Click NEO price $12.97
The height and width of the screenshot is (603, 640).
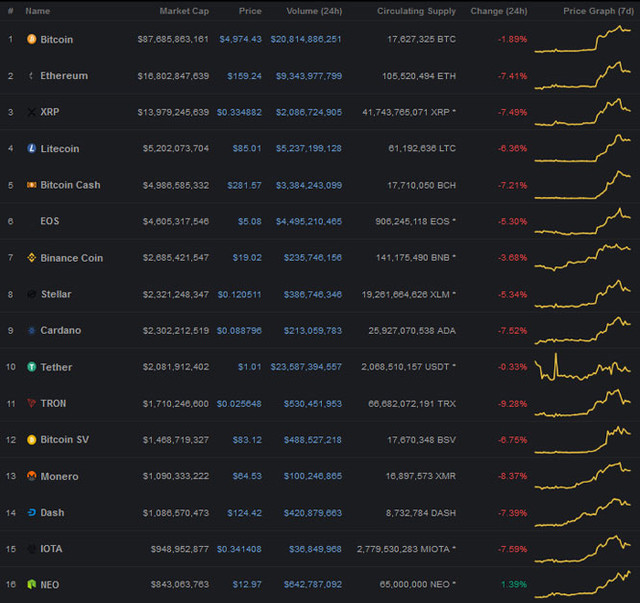point(247,585)
